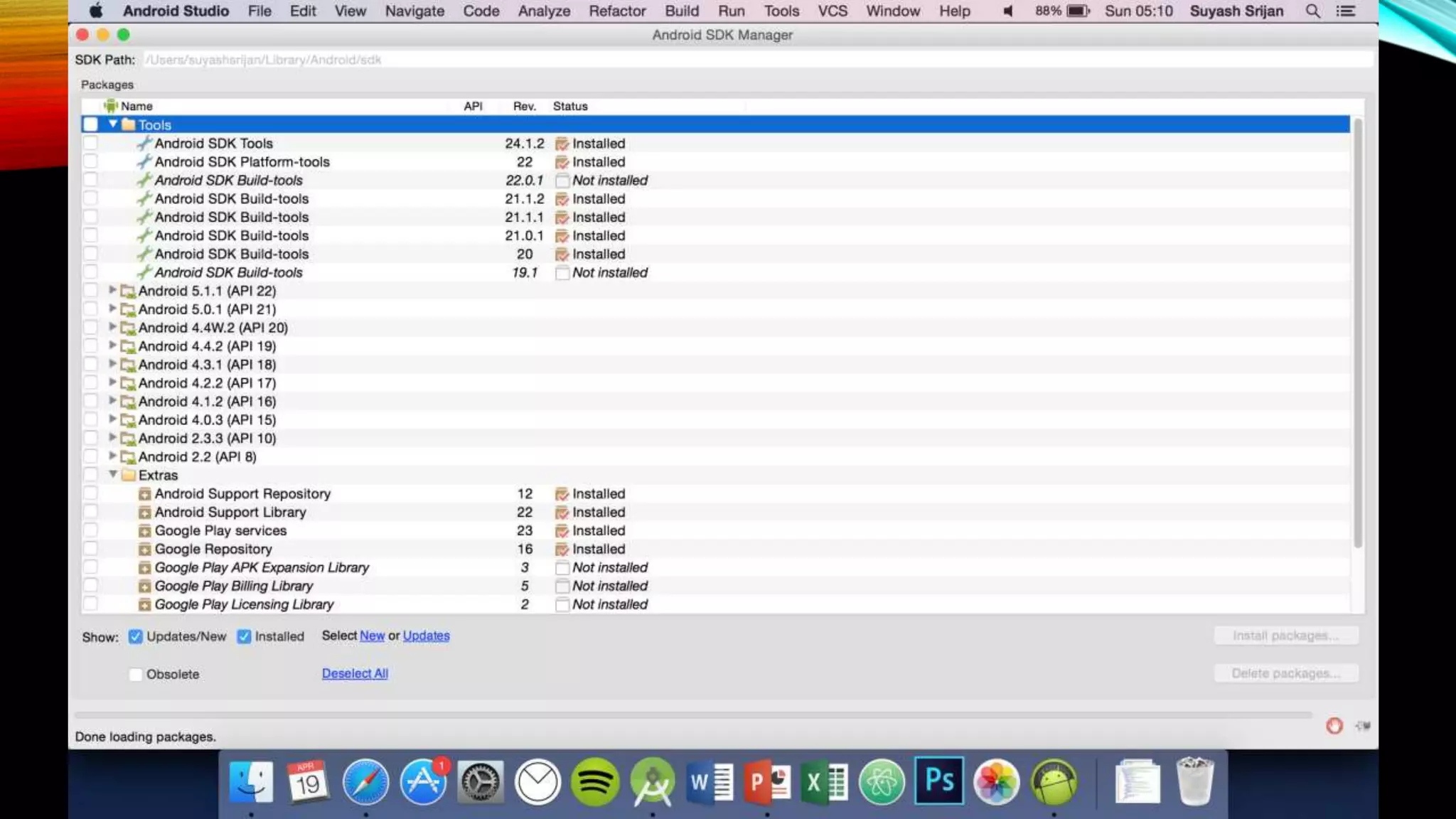1456x819 pixels.
Task: Launch Photoshop from the dock
Action: click(939, 781)
